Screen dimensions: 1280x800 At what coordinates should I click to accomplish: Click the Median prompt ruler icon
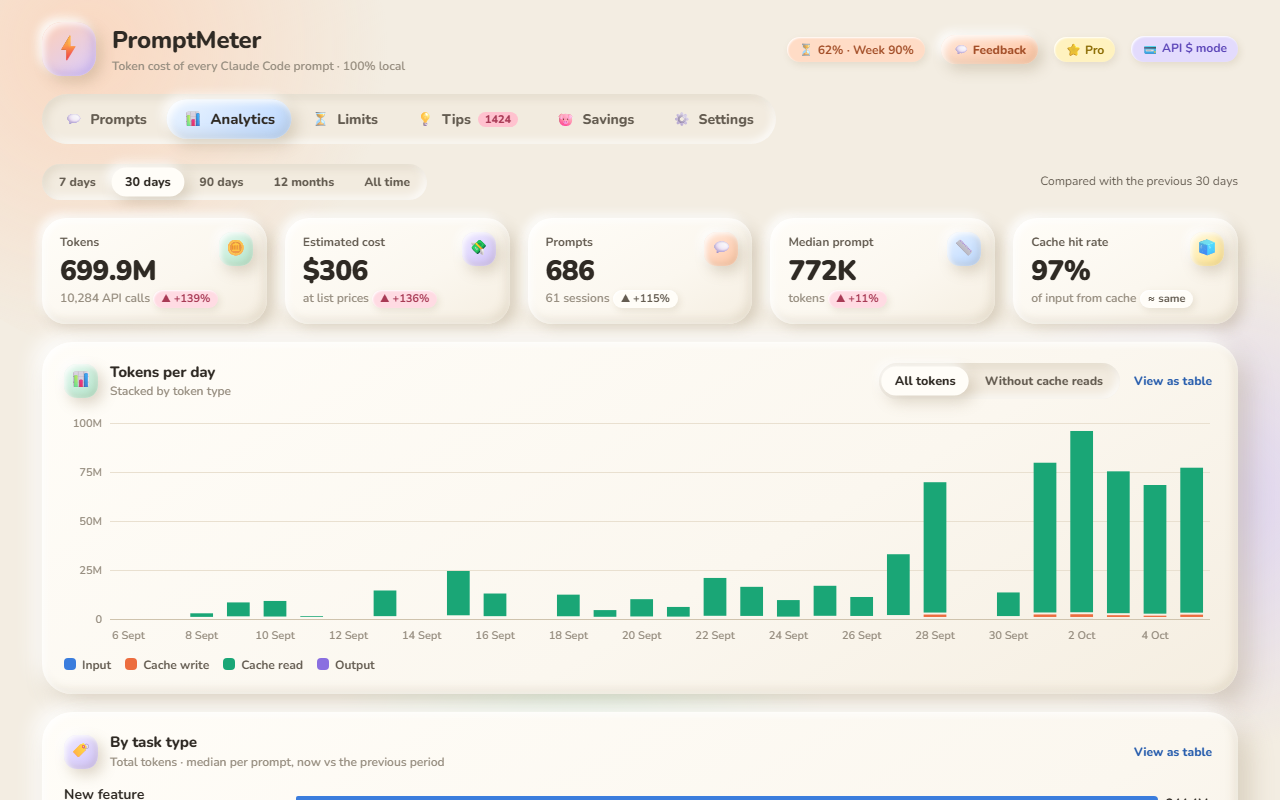[x=964, y=248]
